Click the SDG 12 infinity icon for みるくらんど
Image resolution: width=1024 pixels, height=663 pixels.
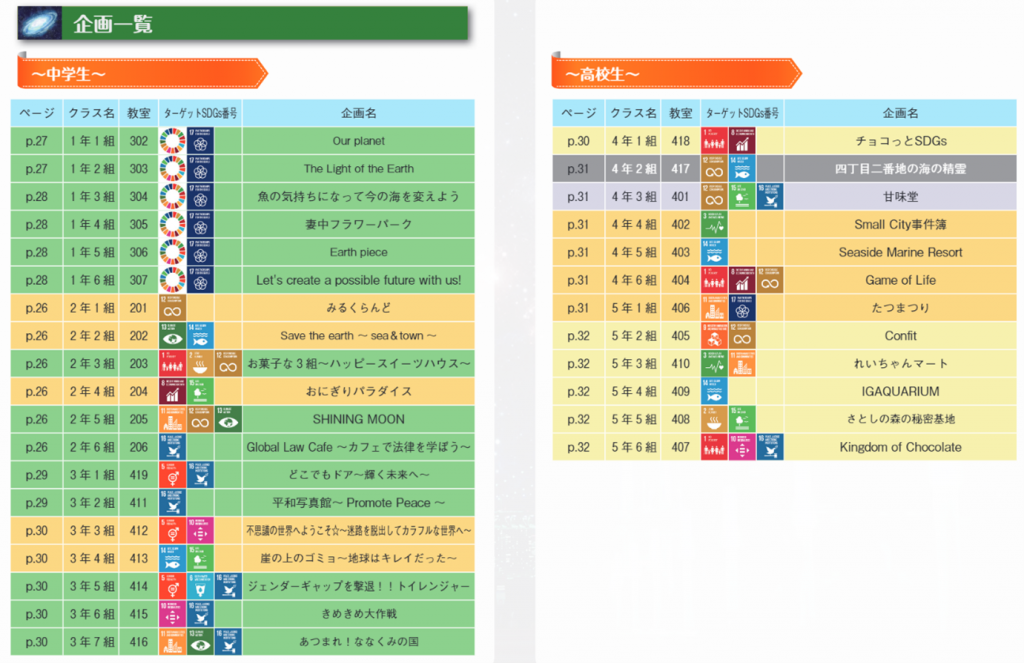click(x=172, y=308)
